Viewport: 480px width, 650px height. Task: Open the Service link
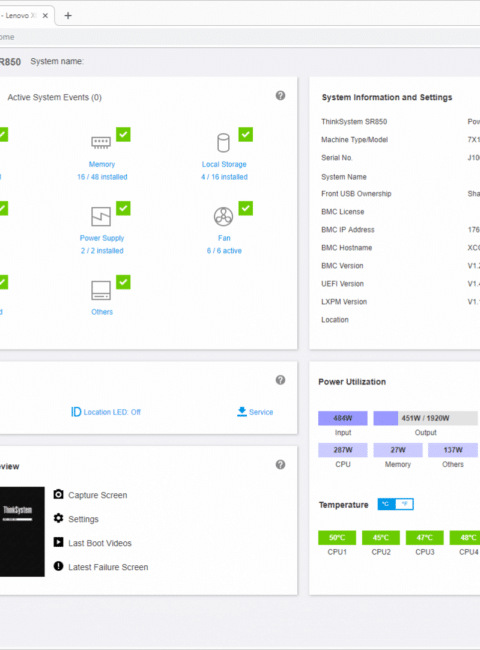[261, 412]
